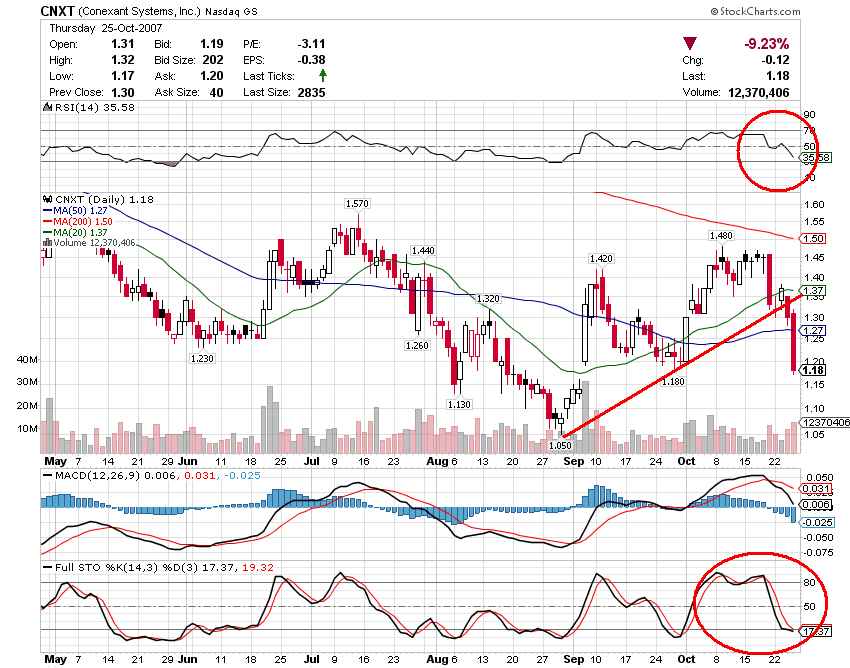The height and width of the screenshot is (668, 850).
Task: Click the 'MACD(12,26,9)' indicator label
Action: 98,475
